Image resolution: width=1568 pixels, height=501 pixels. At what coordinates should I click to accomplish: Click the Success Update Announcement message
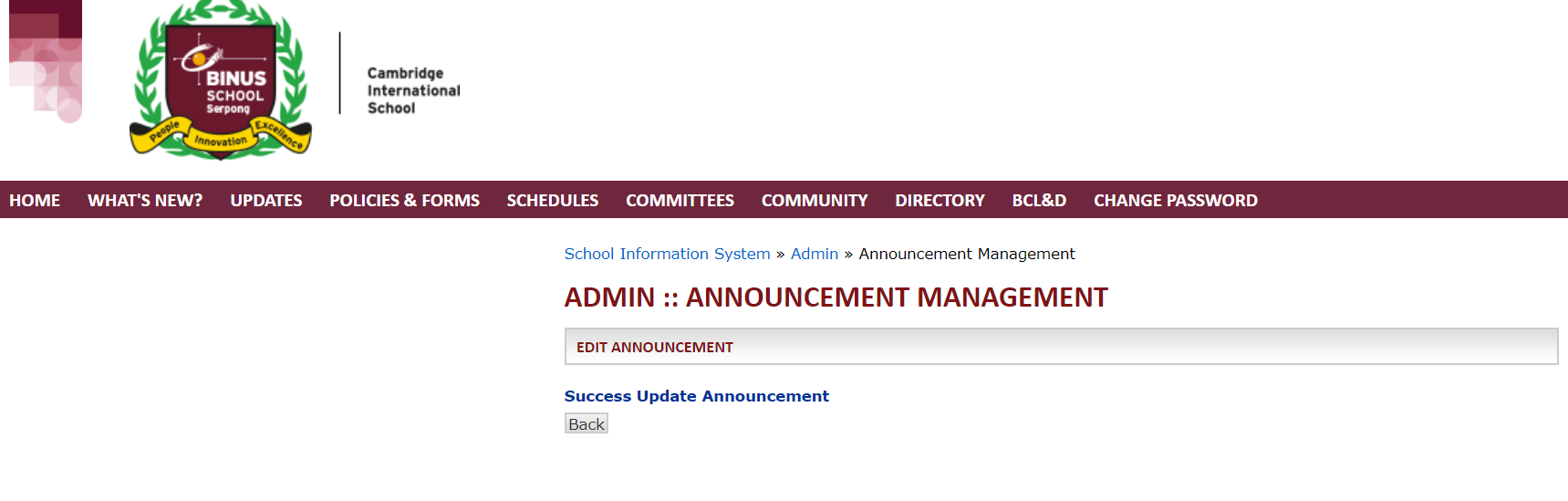[696, 396]
